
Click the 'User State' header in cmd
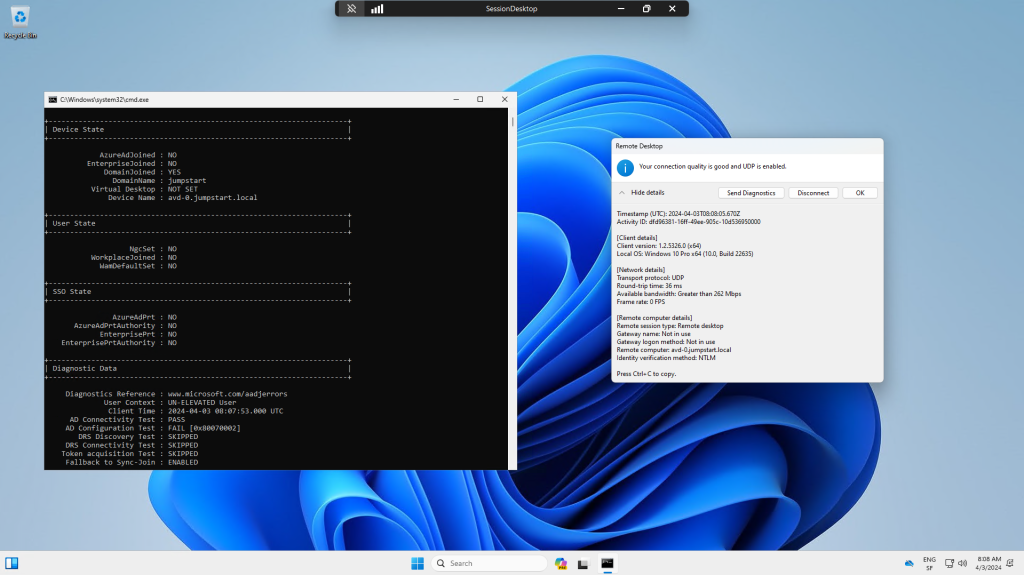tap(74, 223)
